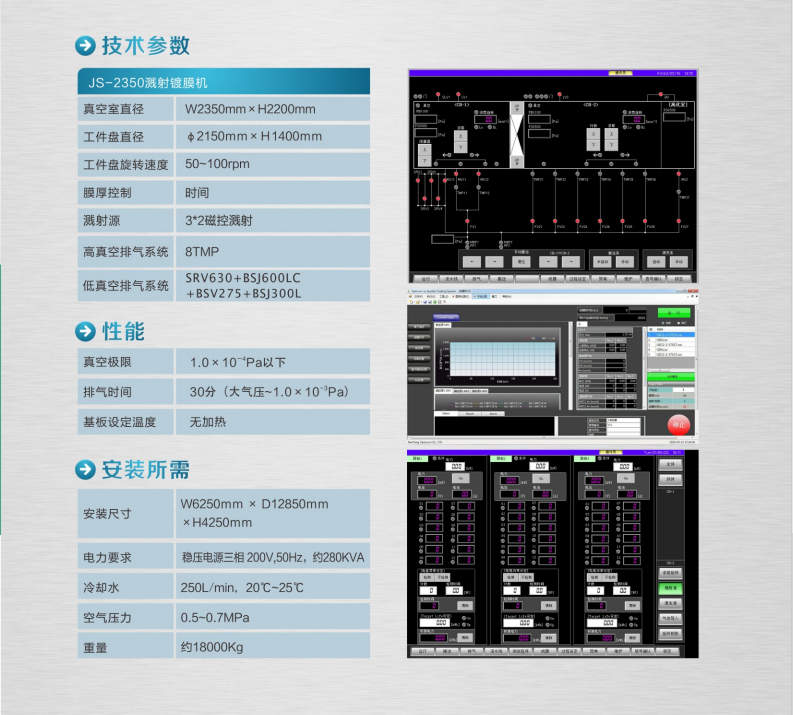Click the value 50~100rpm

point(217,164)
